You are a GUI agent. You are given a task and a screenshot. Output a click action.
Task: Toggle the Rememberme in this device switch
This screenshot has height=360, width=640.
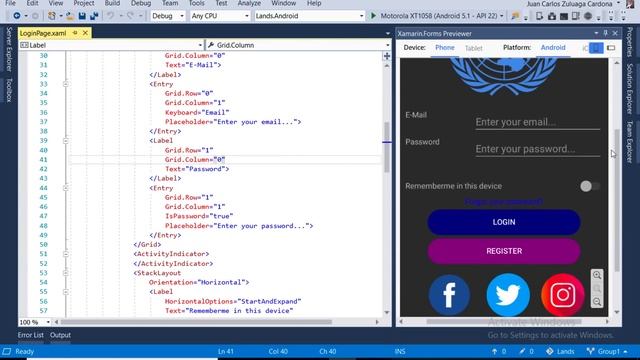point(590,186)
